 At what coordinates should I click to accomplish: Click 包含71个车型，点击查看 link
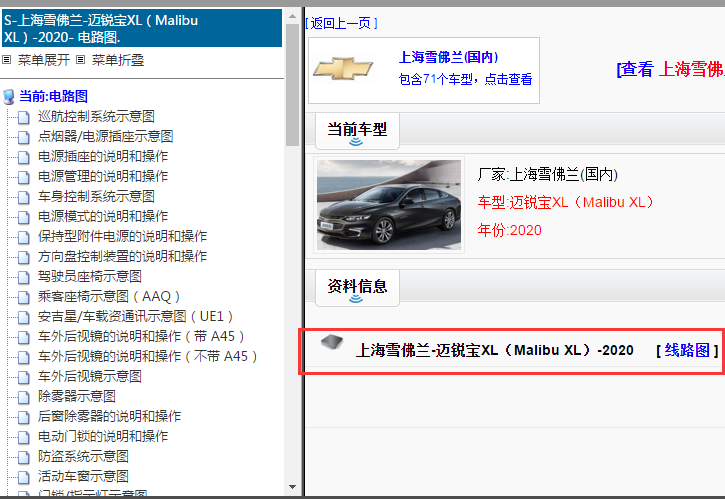pos(465,79)
